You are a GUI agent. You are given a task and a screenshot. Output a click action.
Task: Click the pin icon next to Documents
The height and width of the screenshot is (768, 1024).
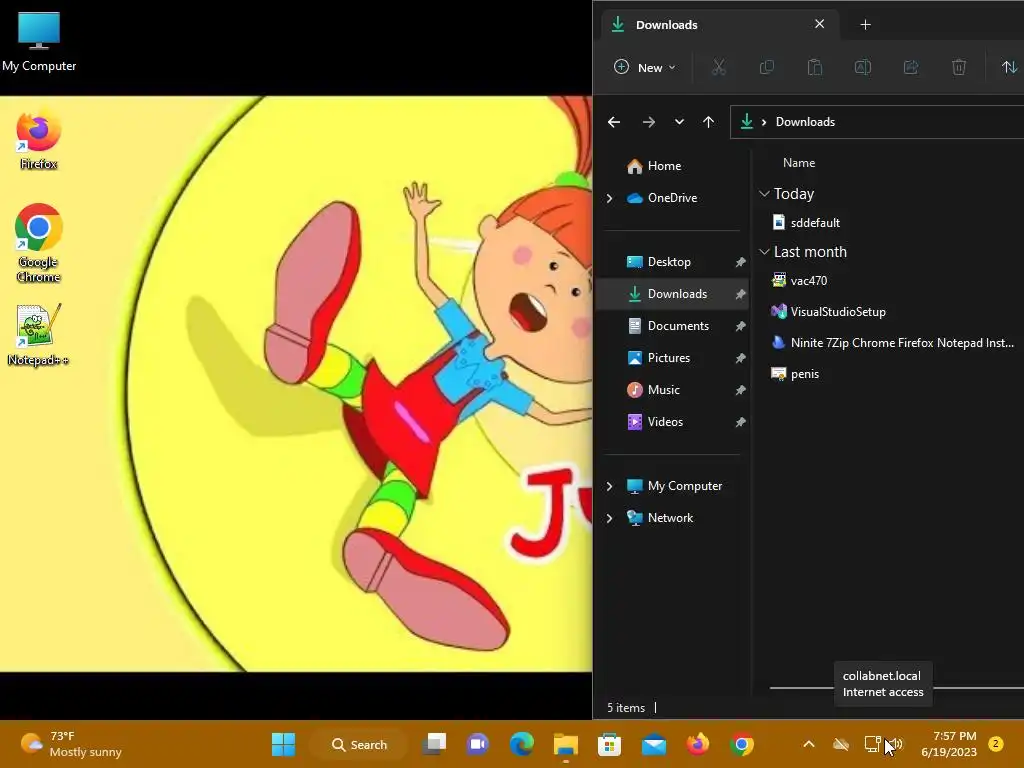point(740,327)
